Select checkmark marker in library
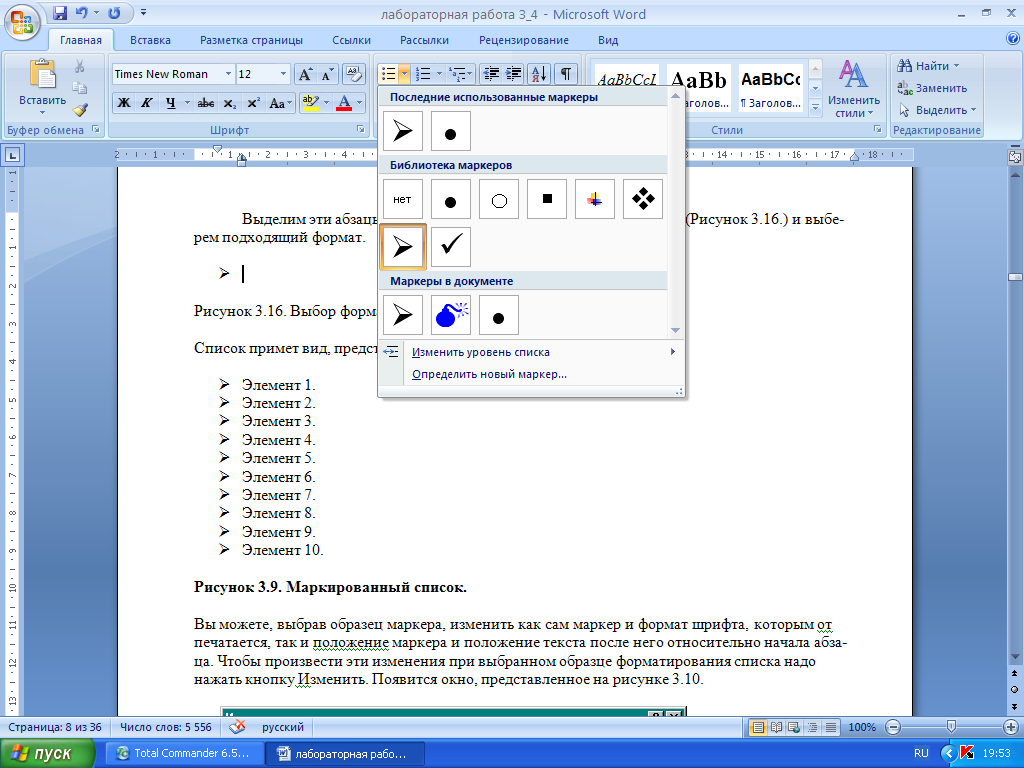The image size is (1024, 768). pos(451,247)
